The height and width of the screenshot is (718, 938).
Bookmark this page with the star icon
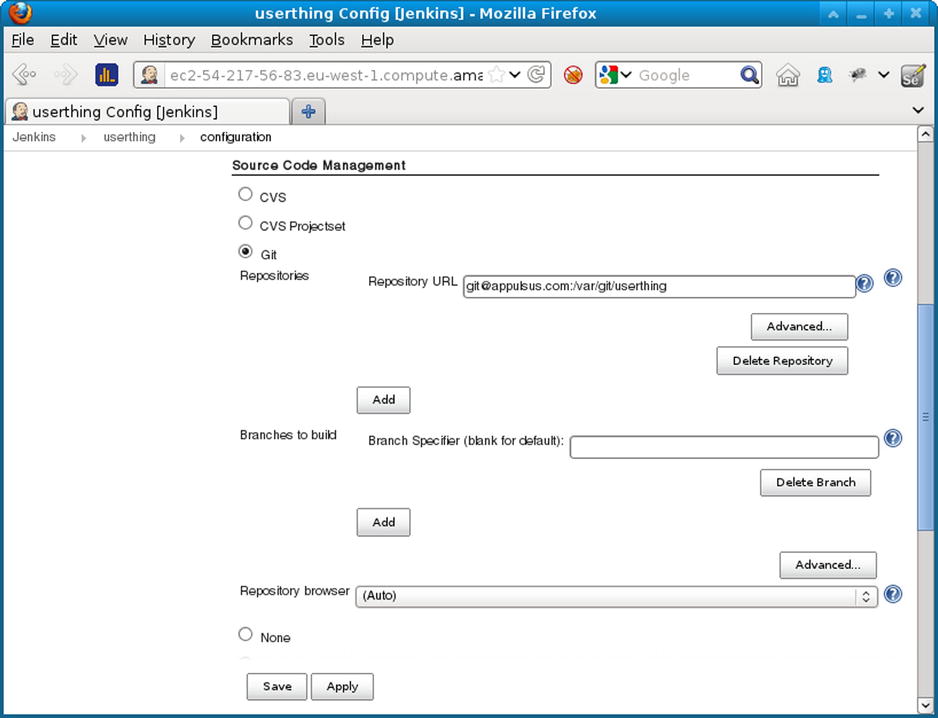click(x=496, y=75)
